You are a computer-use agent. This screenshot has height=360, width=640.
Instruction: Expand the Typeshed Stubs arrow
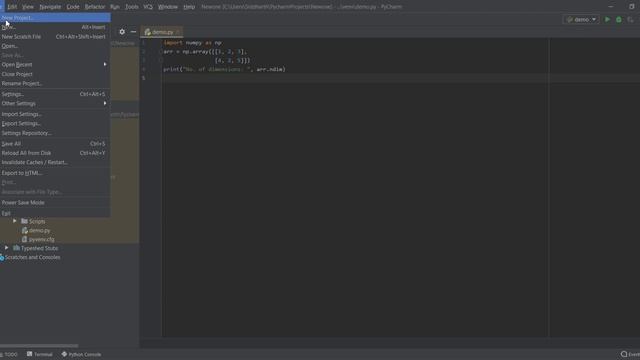tap(7, 248)
